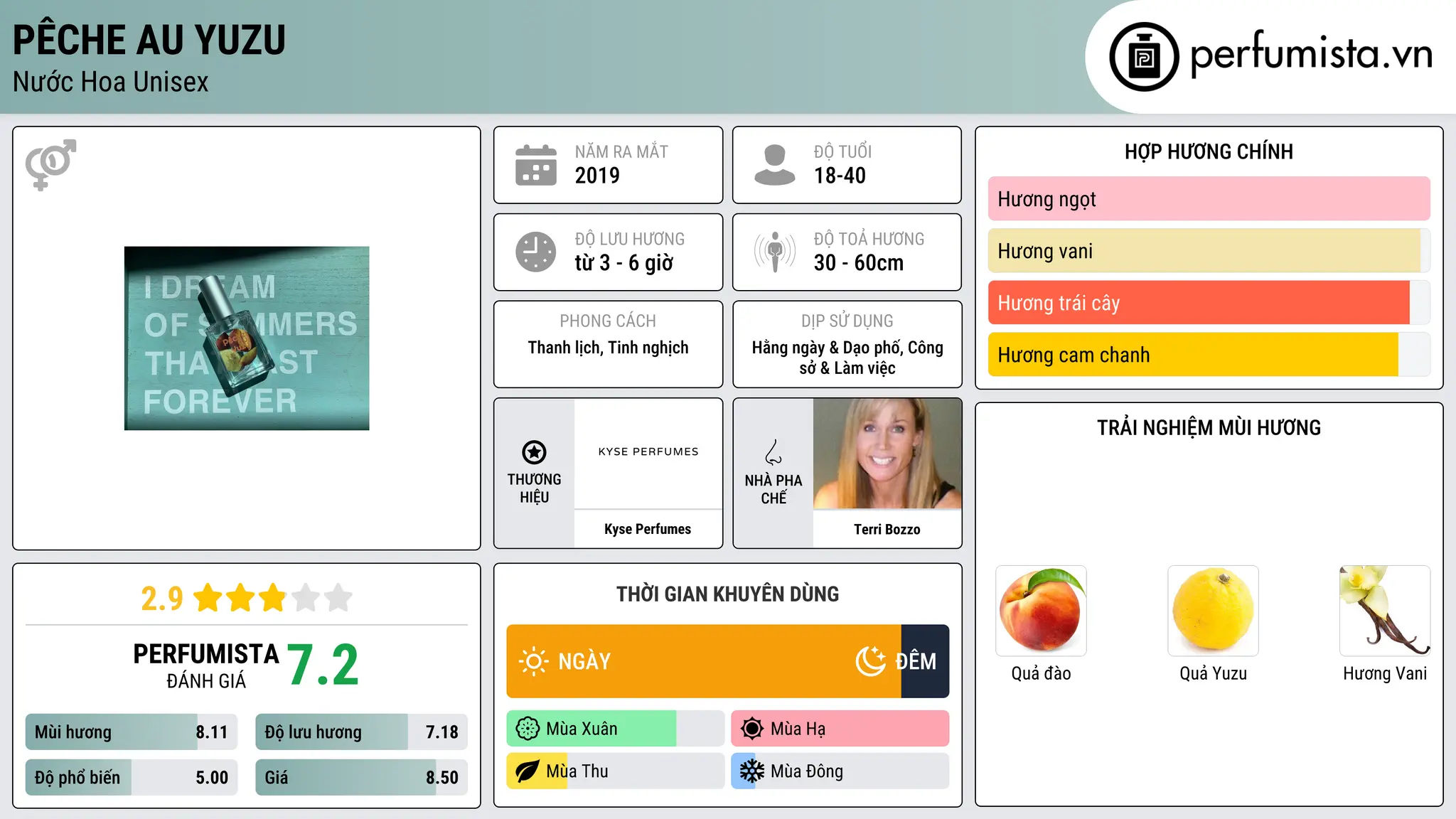The height and width of the screenshot is (819, 1456).
Task: Click the Hương cam chanh accord bar
Action: click(1209, 355)
